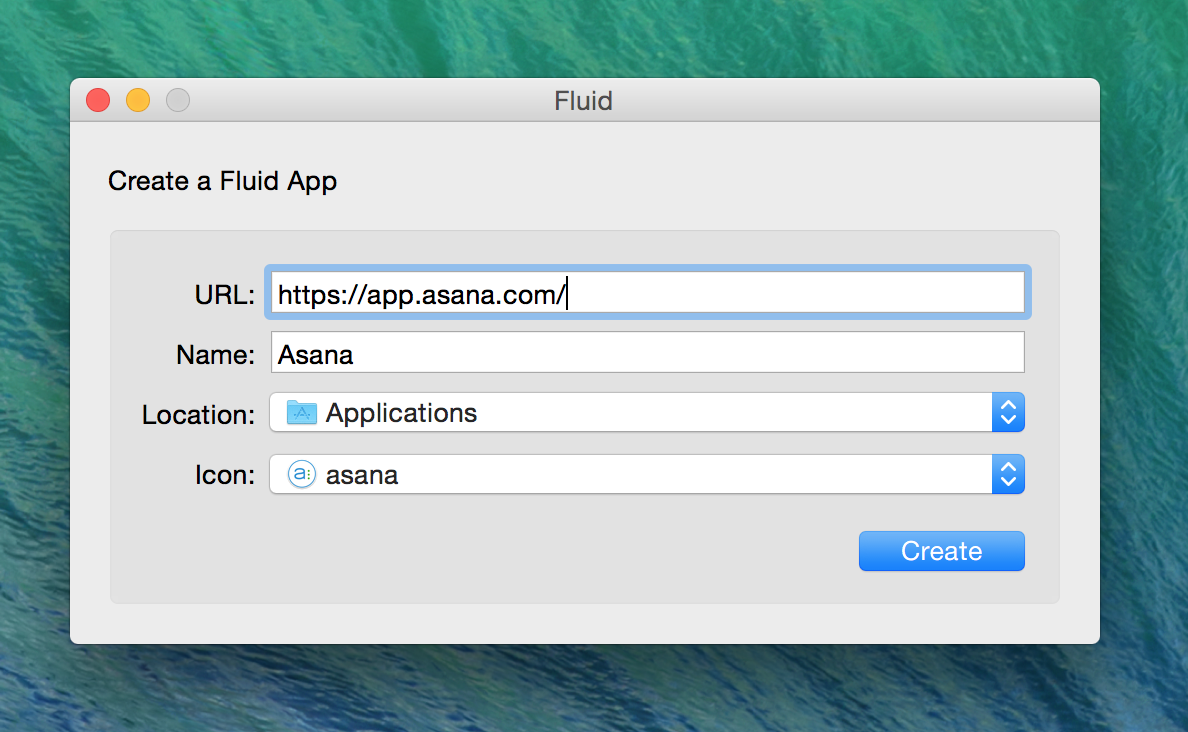Click the Icon: label
Image resolution: width=1188 pixels, height=732 pixels.
pyautogui.click(x=223, y=474)
